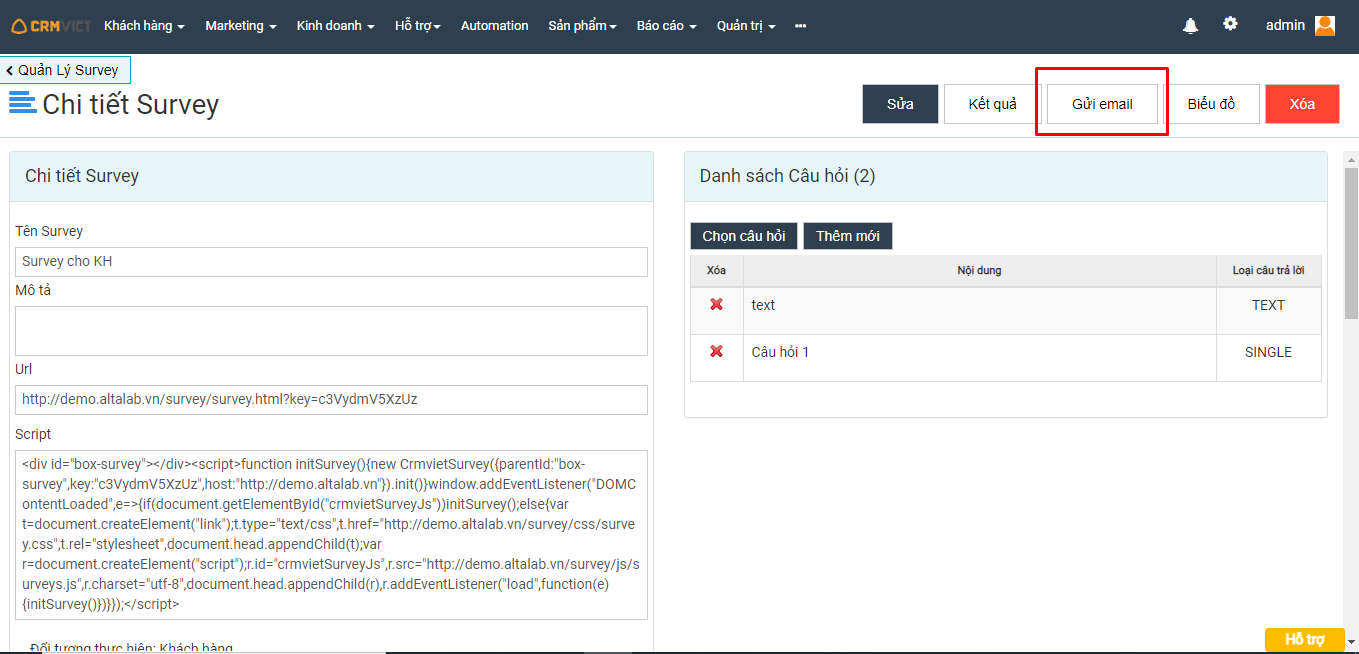Screen dimensions: 1359x654
Task: Click the Sửa button
Action: 900,104
